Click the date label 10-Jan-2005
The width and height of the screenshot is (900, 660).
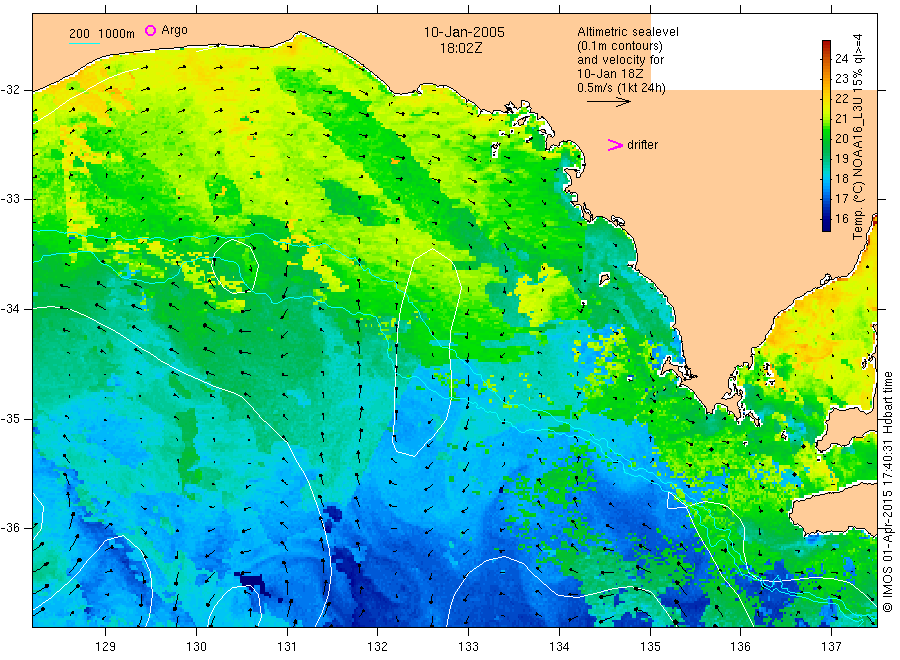[x=464, y=32]
